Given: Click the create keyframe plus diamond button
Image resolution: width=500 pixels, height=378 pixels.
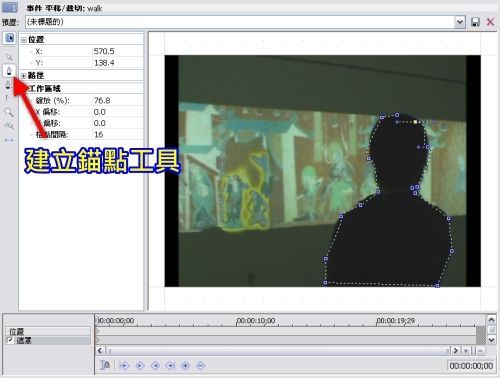Looking at the screenshot, I should (x=185, y=366).
